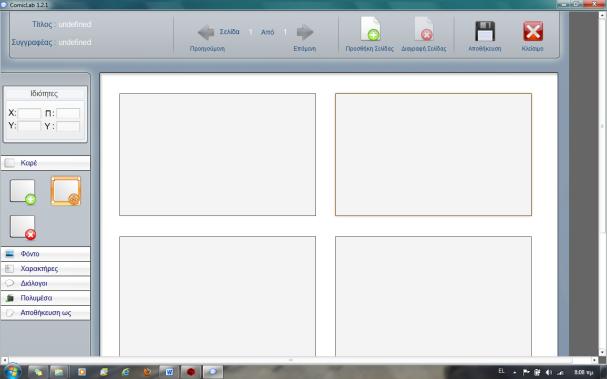Click the horizontal scrollbar right arrow

595,360
